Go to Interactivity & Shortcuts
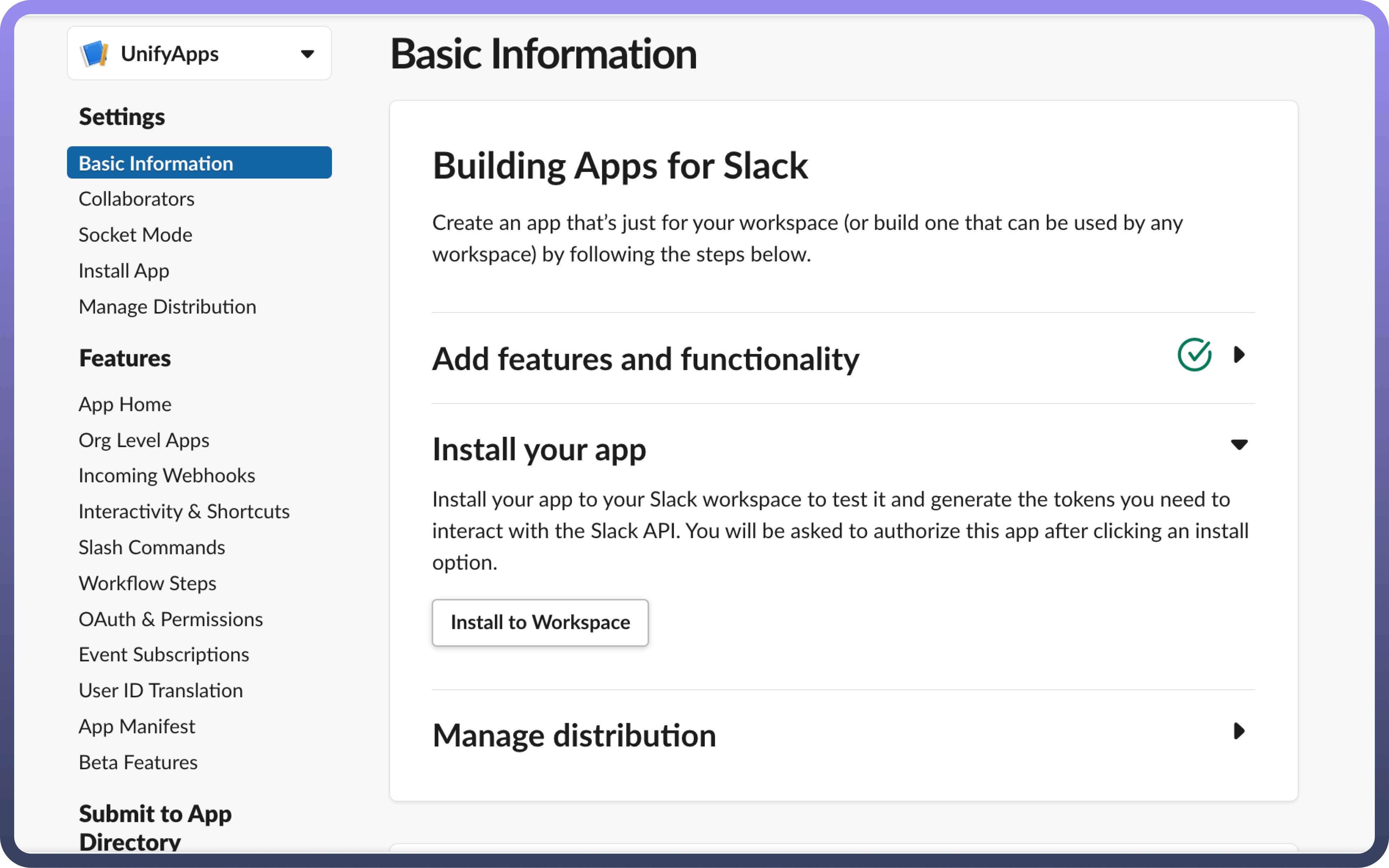Viewport: 1389px width, 868px height. [184, 512]
